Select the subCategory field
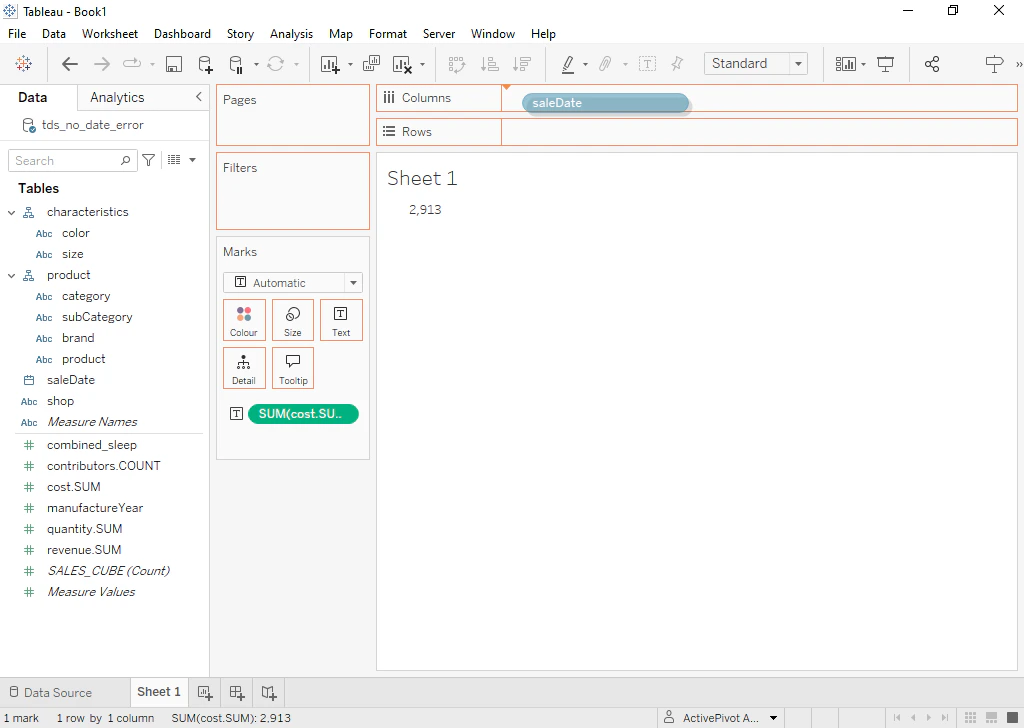 pyautogui.click(x=97, y=317)
